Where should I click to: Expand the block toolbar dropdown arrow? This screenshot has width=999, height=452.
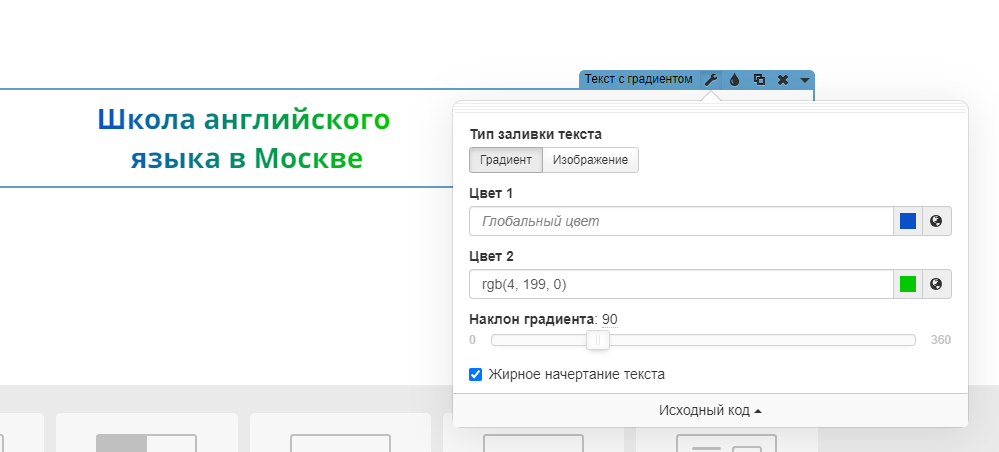click(x=805, y=80)
